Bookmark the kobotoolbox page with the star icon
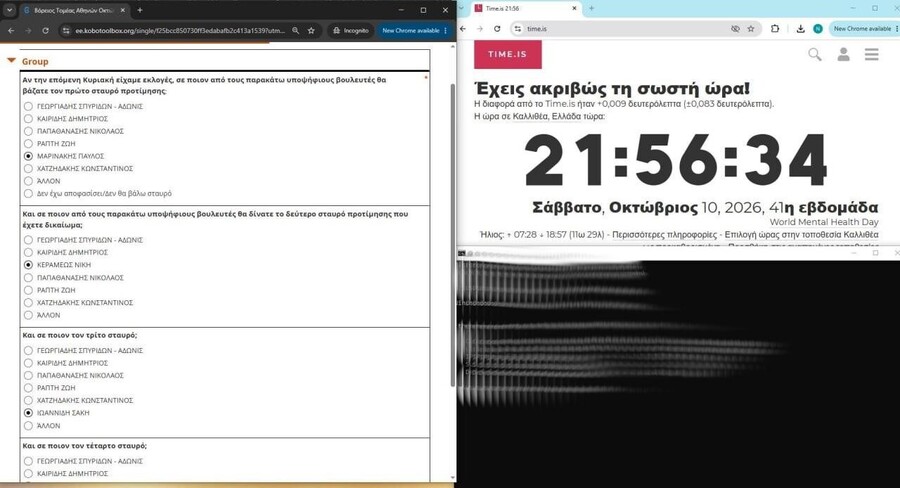The width and height of the screenshot is (900, 488). (311, 30)
